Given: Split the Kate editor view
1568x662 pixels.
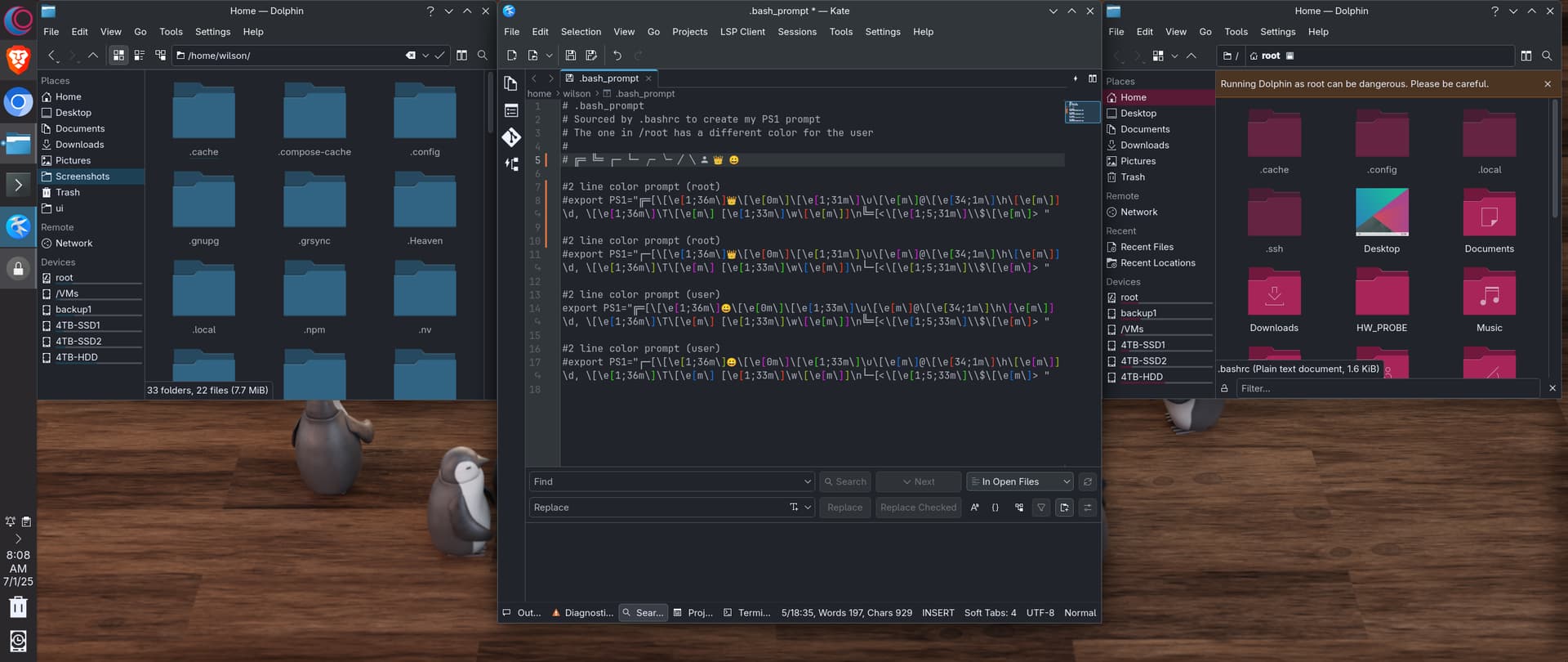Looking at the screenshot, I should point(1092,78).
